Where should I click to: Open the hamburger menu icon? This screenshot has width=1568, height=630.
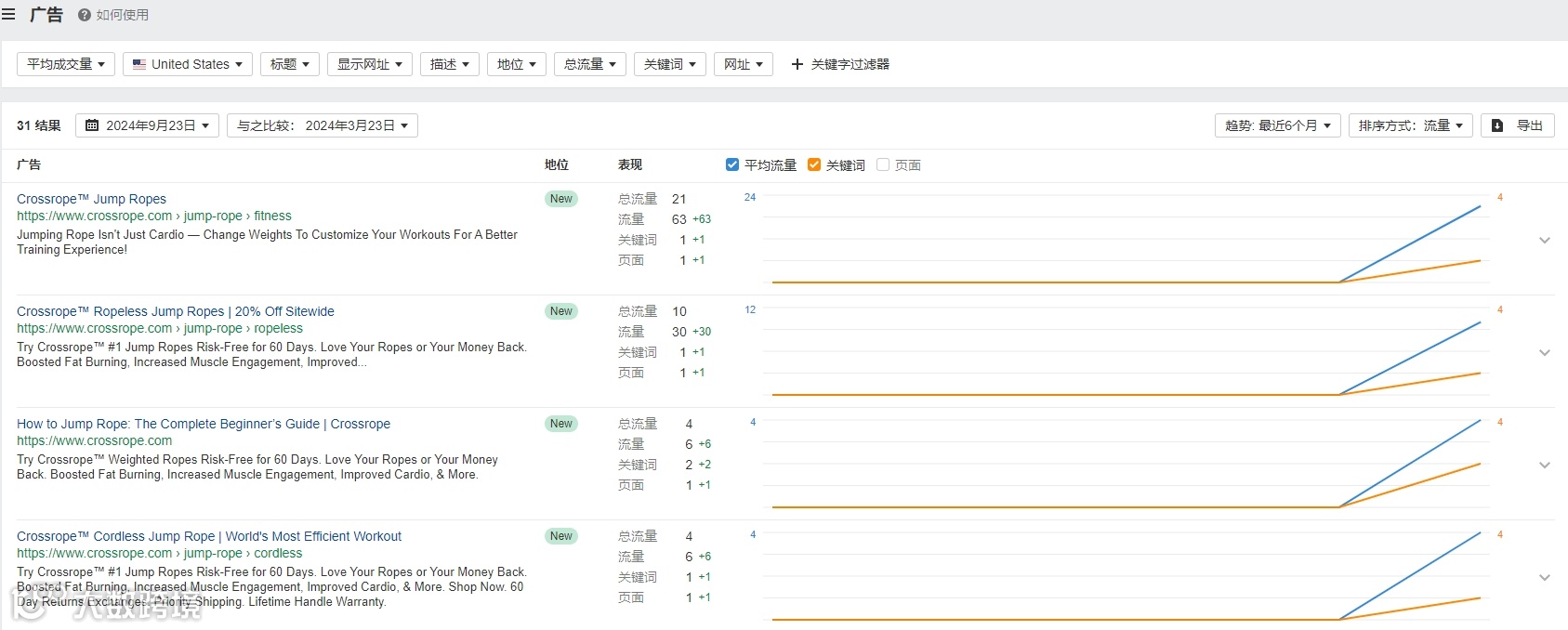coord(8,15)
